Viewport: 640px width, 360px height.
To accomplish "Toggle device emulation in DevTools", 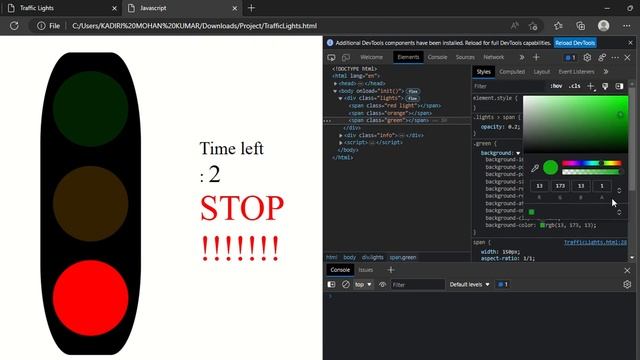I will point(346,58).
